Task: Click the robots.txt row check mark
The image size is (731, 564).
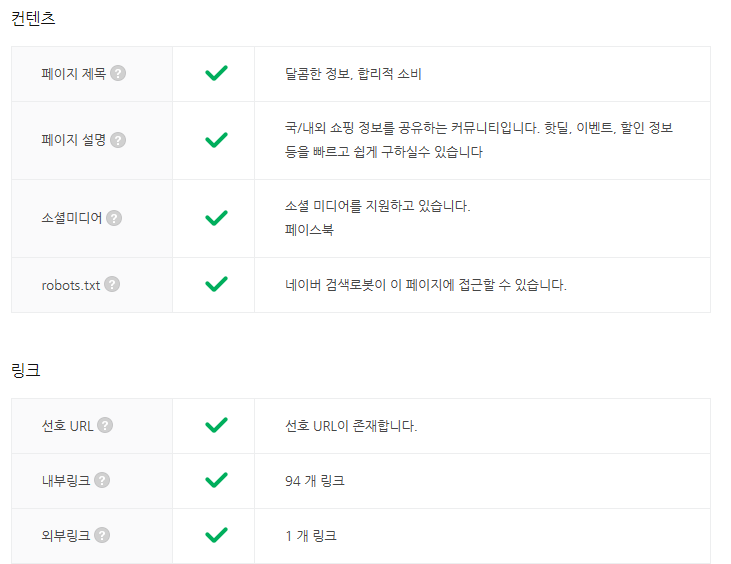Action: tap(216, 284)
